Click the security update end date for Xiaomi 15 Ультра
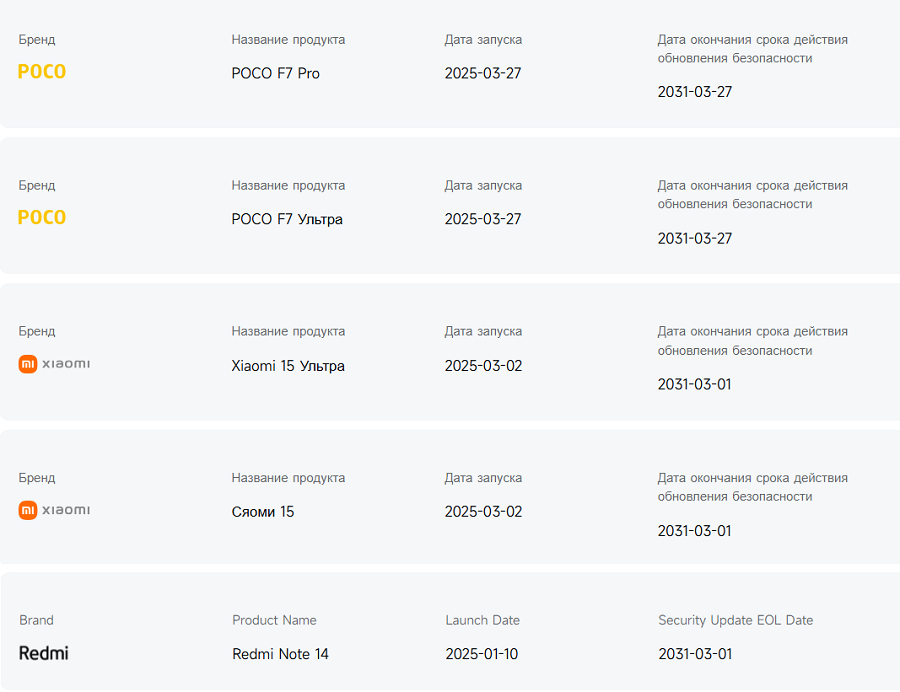This screenshot has width=900, height=692. pos(695,384)
